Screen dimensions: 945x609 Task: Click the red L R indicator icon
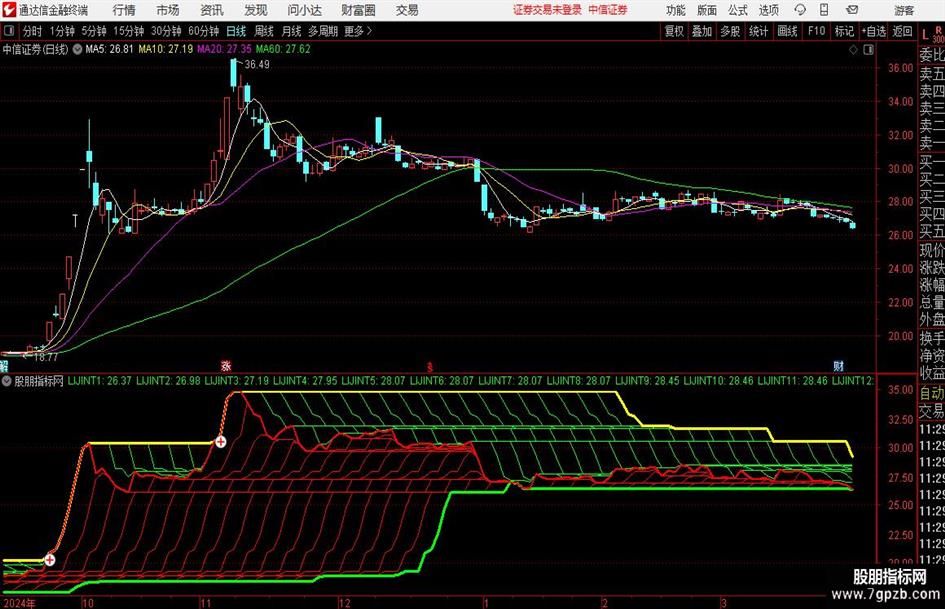[x=932, y=33]
